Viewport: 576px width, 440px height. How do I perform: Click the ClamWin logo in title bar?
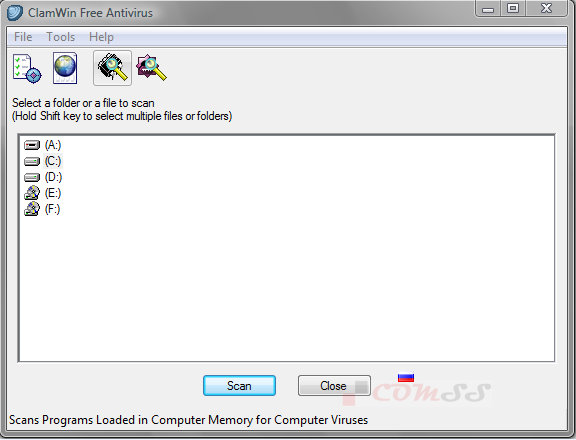[15, 13]
